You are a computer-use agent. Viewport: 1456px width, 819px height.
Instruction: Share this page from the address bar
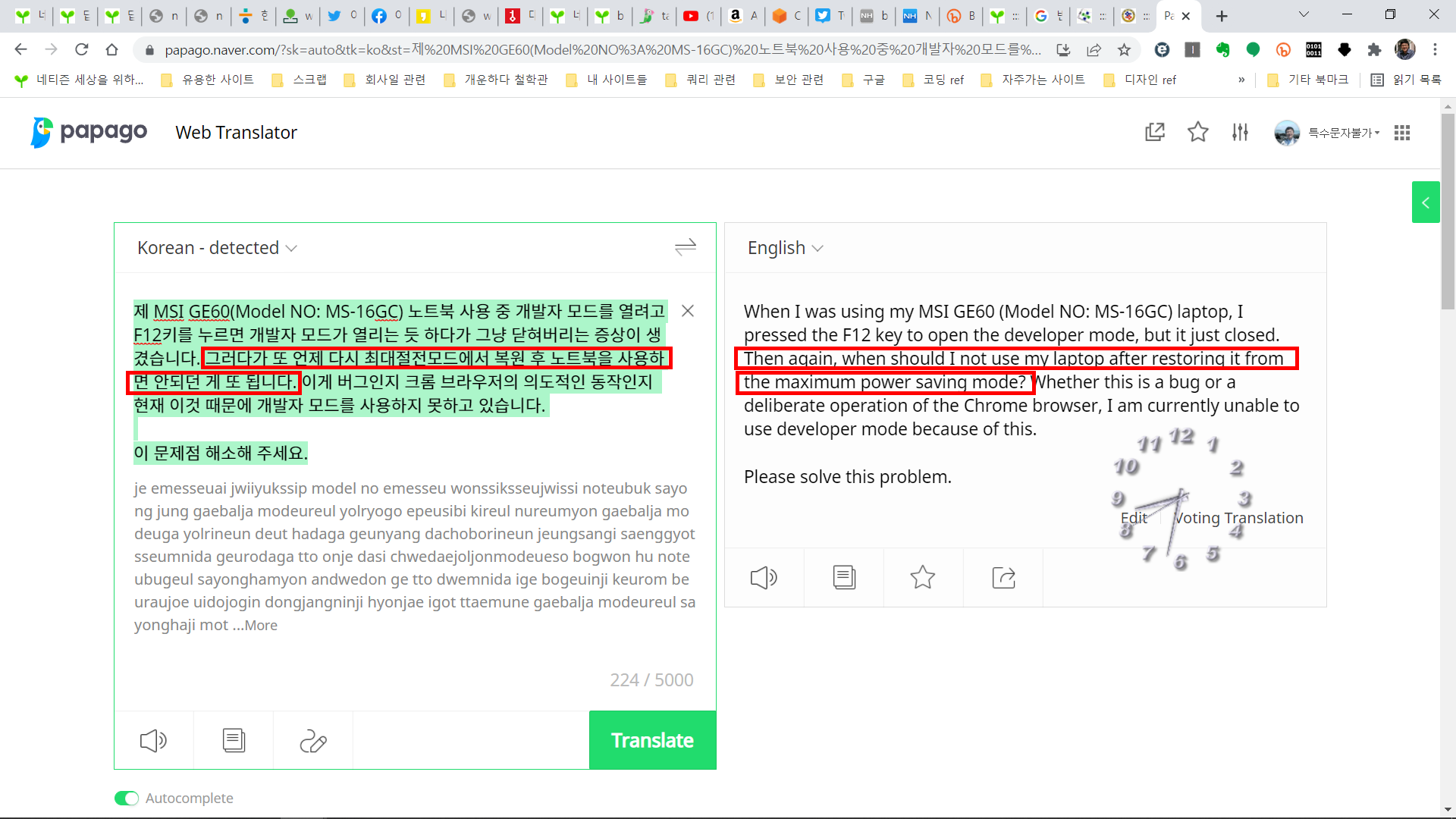(1094, 50)
